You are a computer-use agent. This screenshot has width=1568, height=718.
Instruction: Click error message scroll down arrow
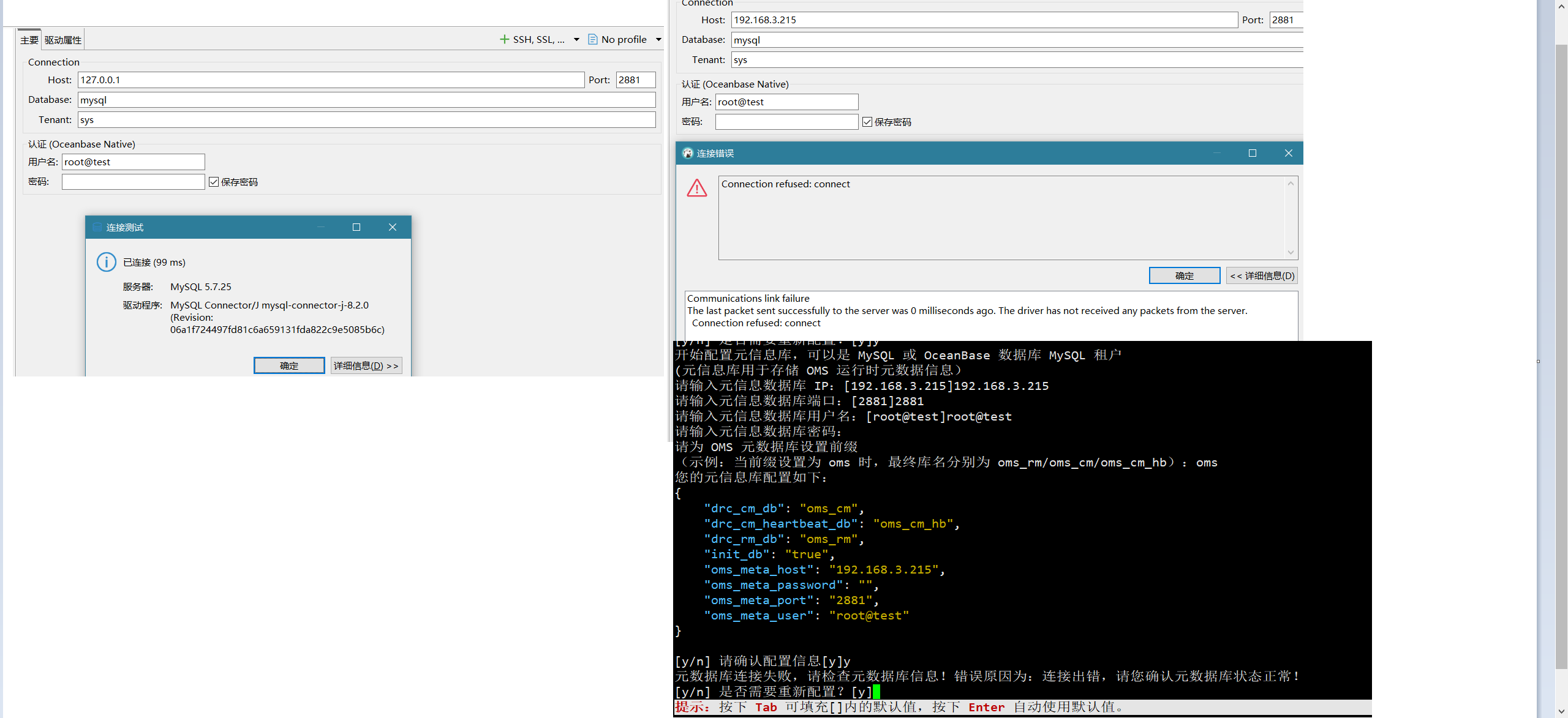(x=1291, y=252)
